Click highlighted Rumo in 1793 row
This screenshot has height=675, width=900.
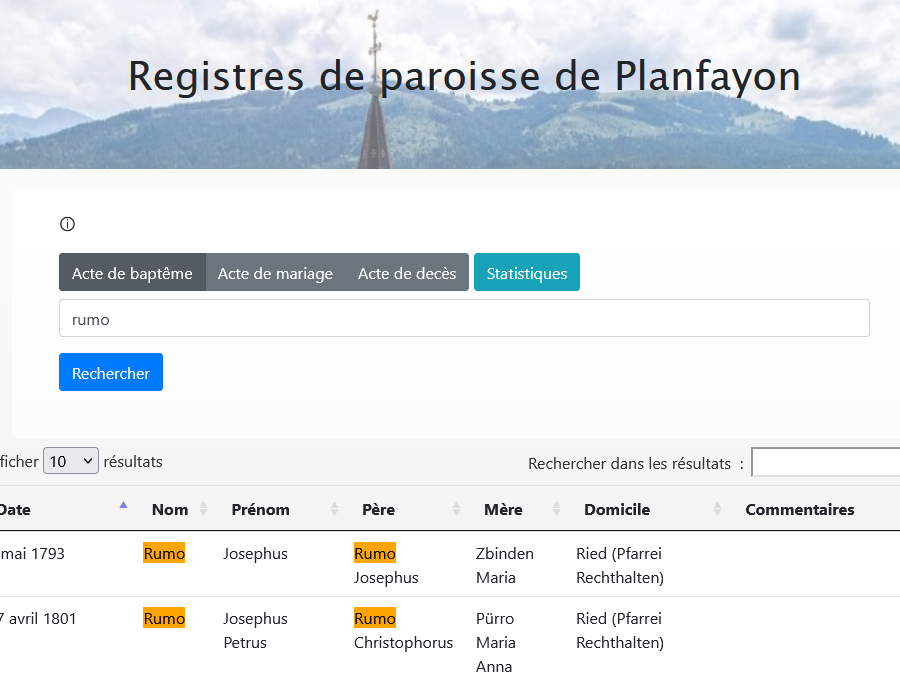coord(164,553)
